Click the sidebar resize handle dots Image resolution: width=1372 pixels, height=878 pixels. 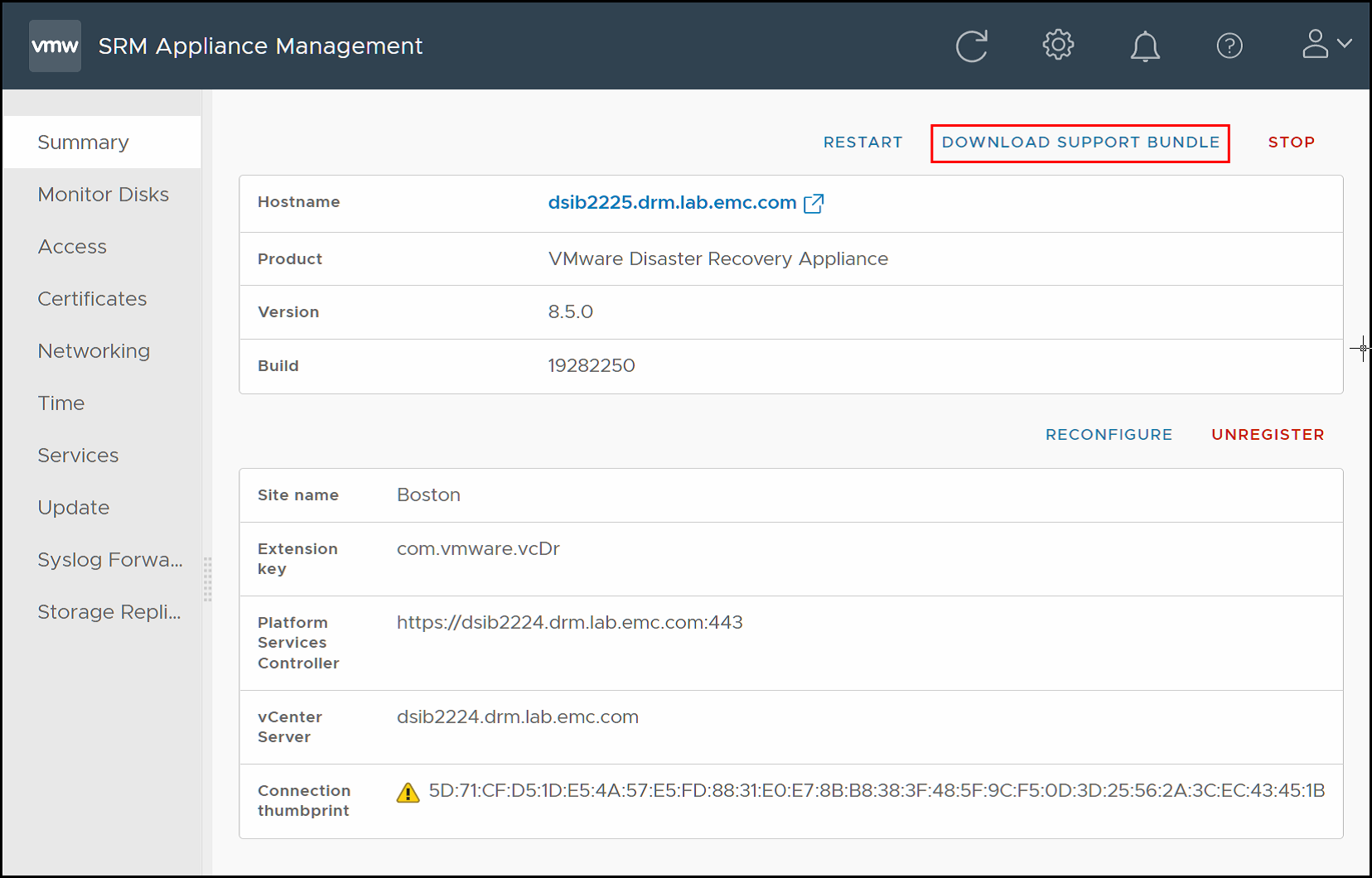click(207, 579)
